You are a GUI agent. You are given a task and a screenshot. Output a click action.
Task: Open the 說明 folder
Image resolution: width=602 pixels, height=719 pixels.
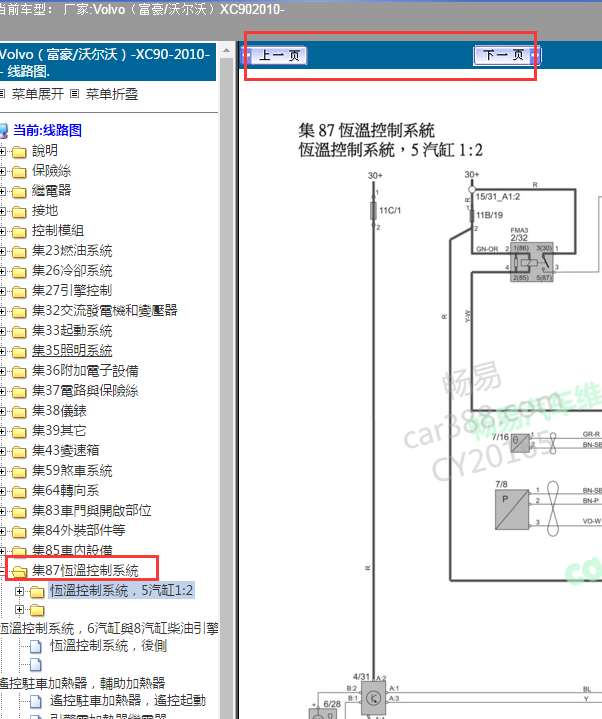(45, 150)
